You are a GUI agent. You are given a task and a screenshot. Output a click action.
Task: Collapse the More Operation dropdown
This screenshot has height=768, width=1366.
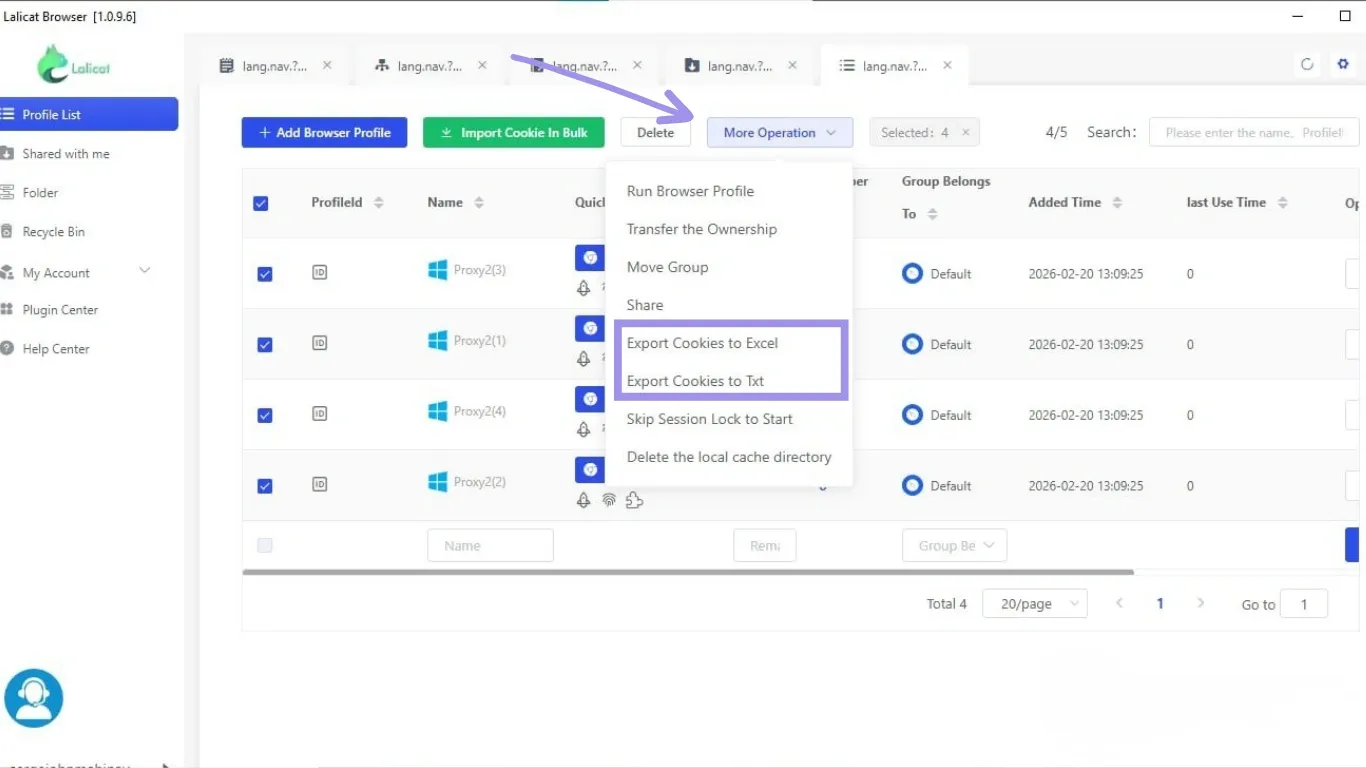tap(779, 133)
